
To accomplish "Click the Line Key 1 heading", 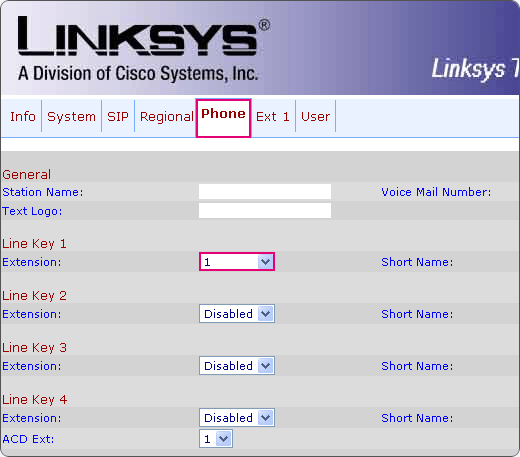I will click(x=34, y=244).
